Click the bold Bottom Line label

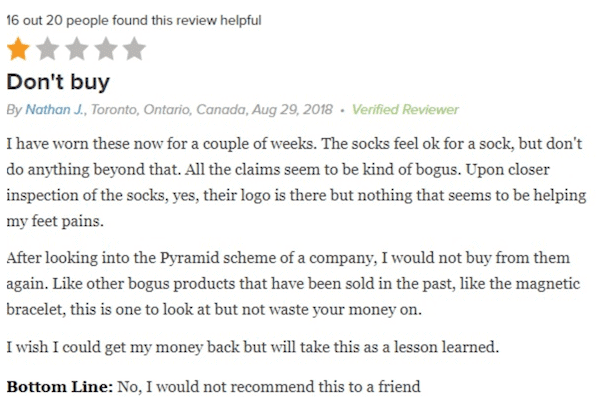click(x=60, y=387)
